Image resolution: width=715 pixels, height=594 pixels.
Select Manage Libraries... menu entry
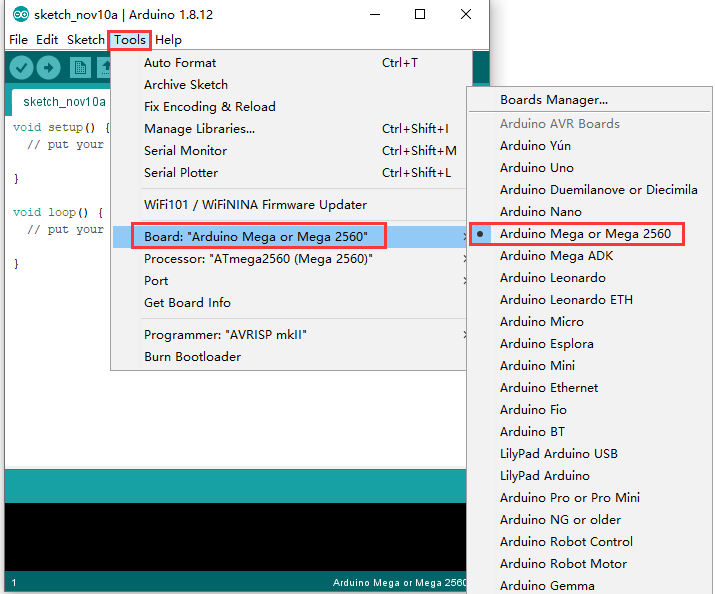[x=199, y=129]
